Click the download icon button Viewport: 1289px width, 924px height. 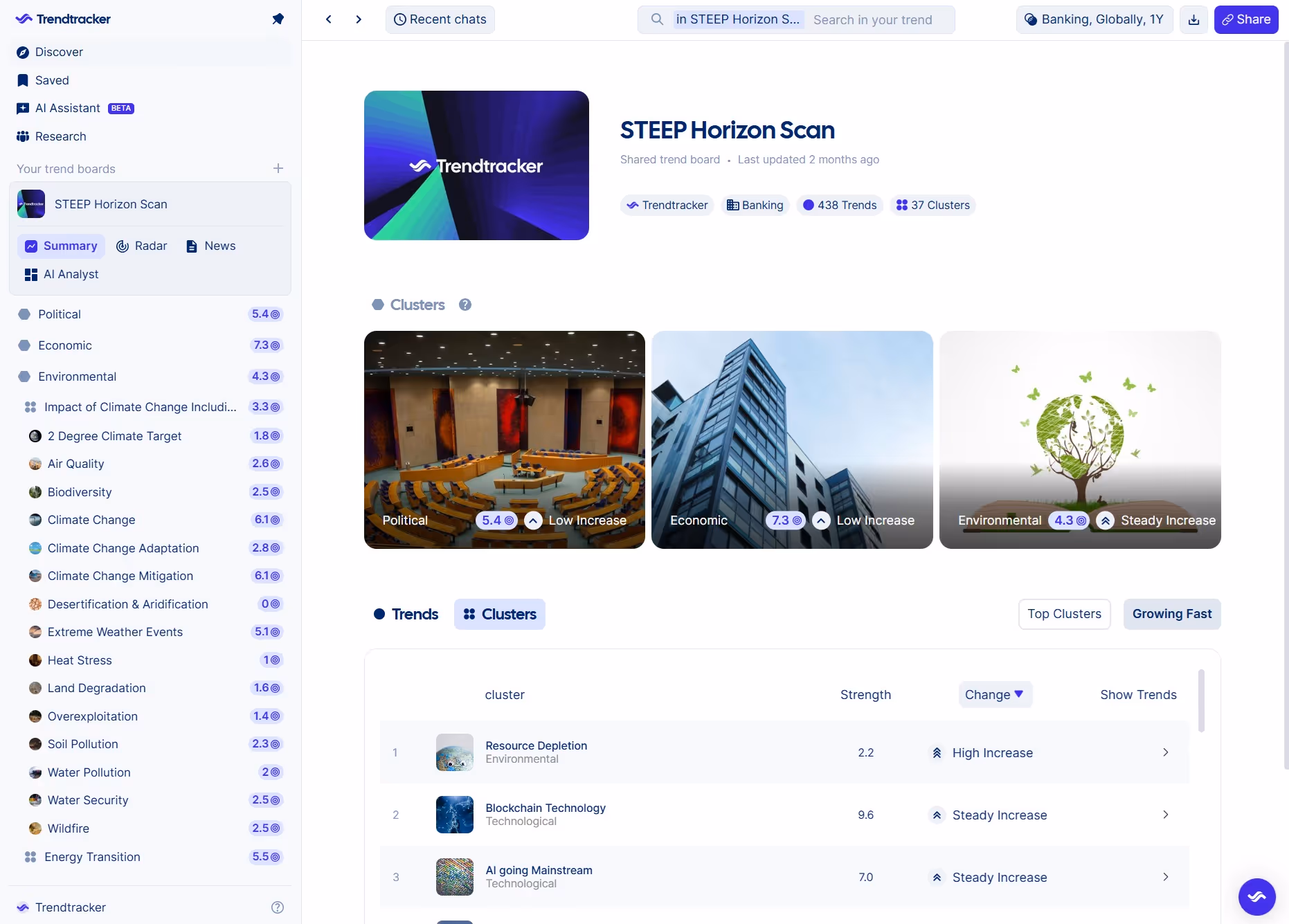coord(1193,19)
